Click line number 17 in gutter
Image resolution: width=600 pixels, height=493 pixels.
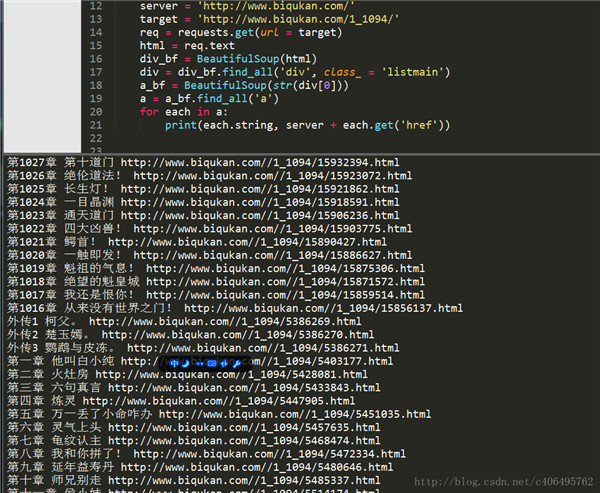[x=96, y=72]
